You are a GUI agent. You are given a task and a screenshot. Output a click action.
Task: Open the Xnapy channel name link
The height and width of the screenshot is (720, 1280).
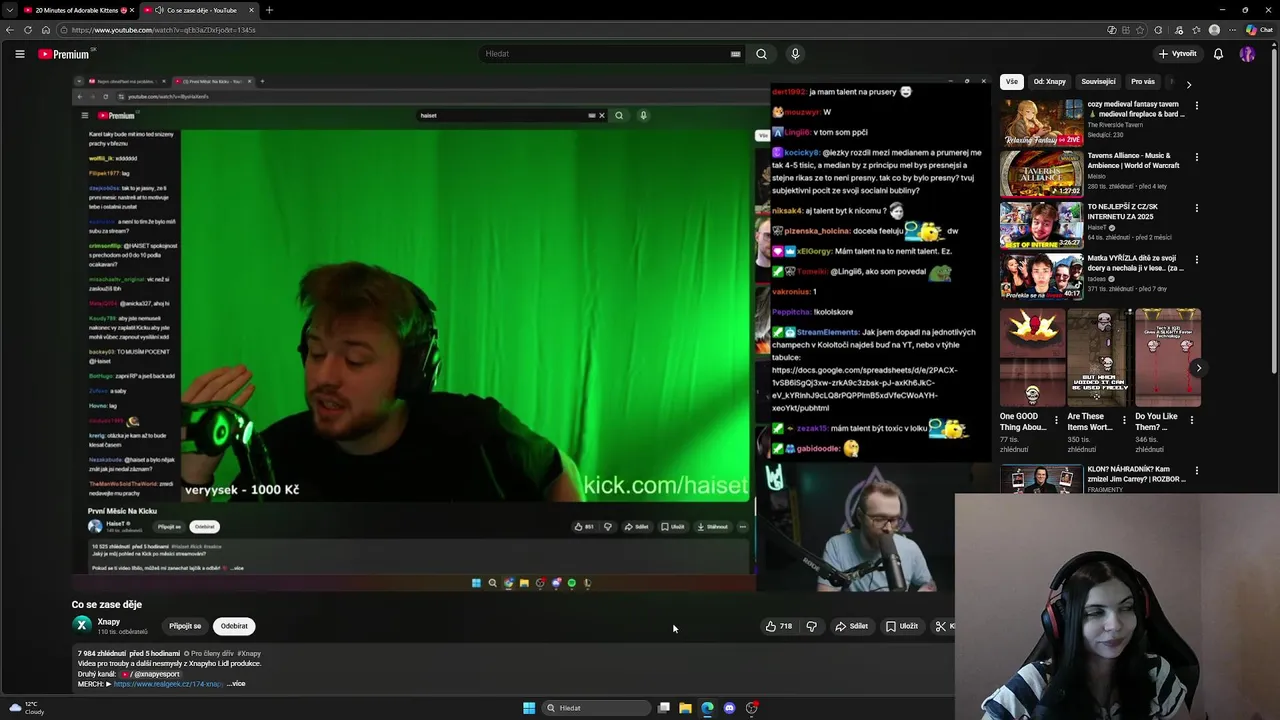(109, 621)
